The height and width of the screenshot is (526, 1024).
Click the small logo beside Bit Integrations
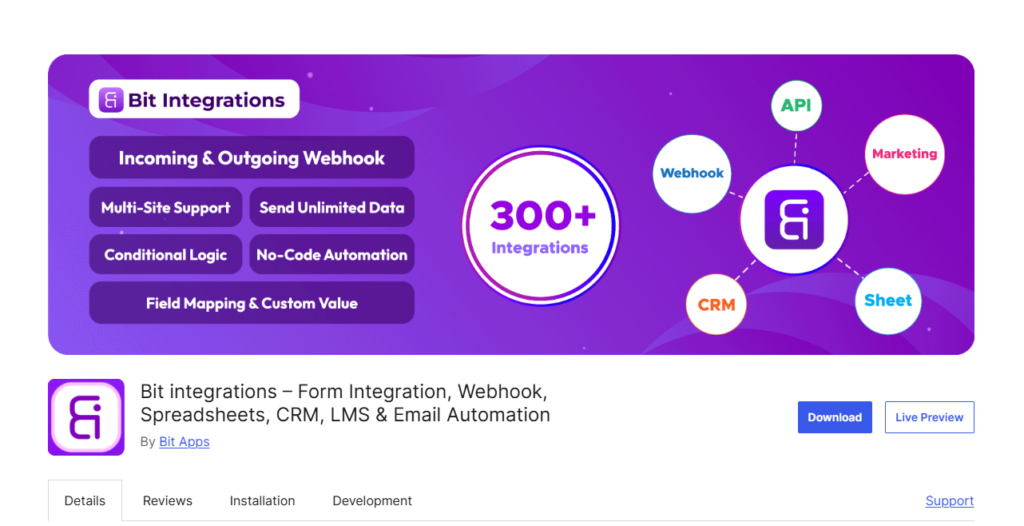coord(111,100)
